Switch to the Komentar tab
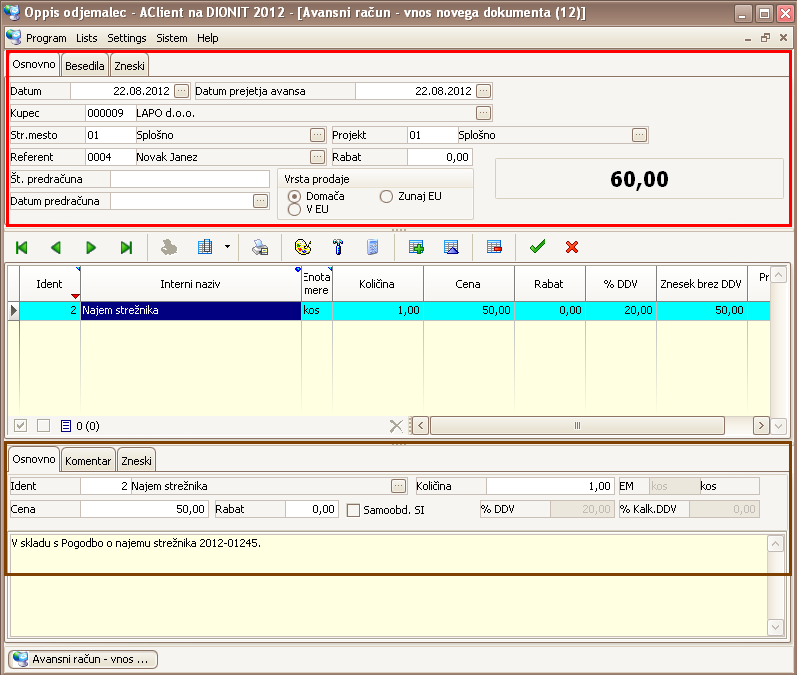Screen dimensions: 797x675 (88, 461)
